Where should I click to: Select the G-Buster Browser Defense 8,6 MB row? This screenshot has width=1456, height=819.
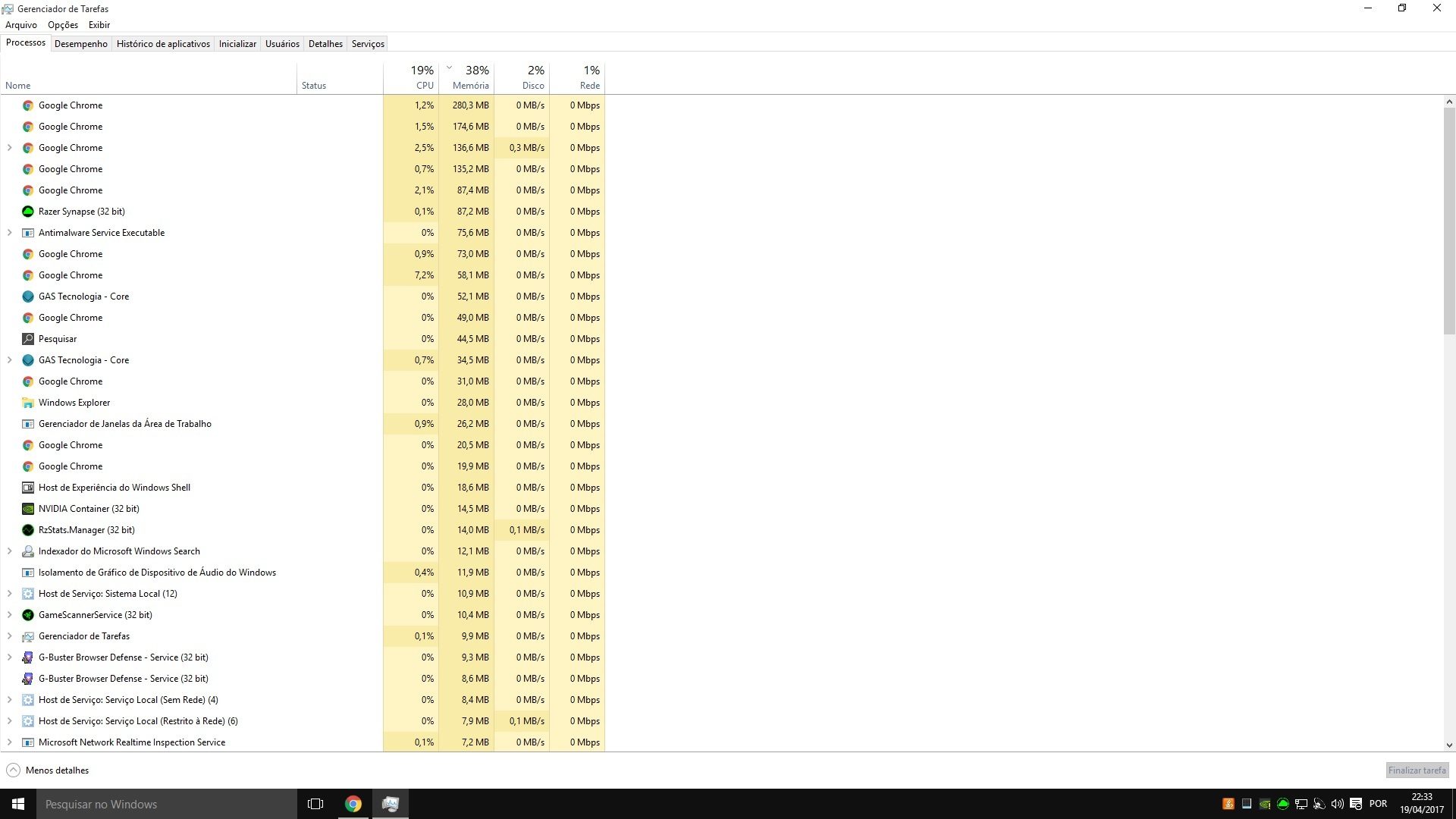pyautogui.click(x=303, y=679)
